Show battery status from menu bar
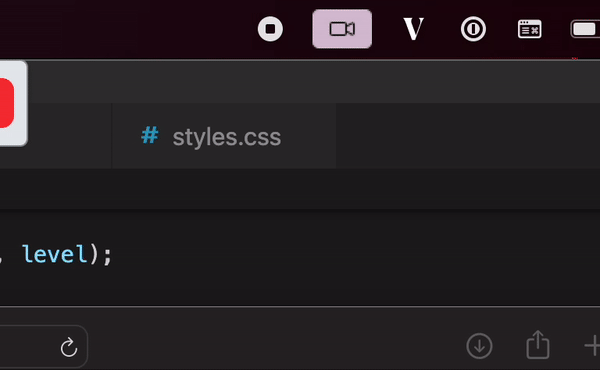Image resolution: width=600 pixels, height=370 pixels. [585, 29]
